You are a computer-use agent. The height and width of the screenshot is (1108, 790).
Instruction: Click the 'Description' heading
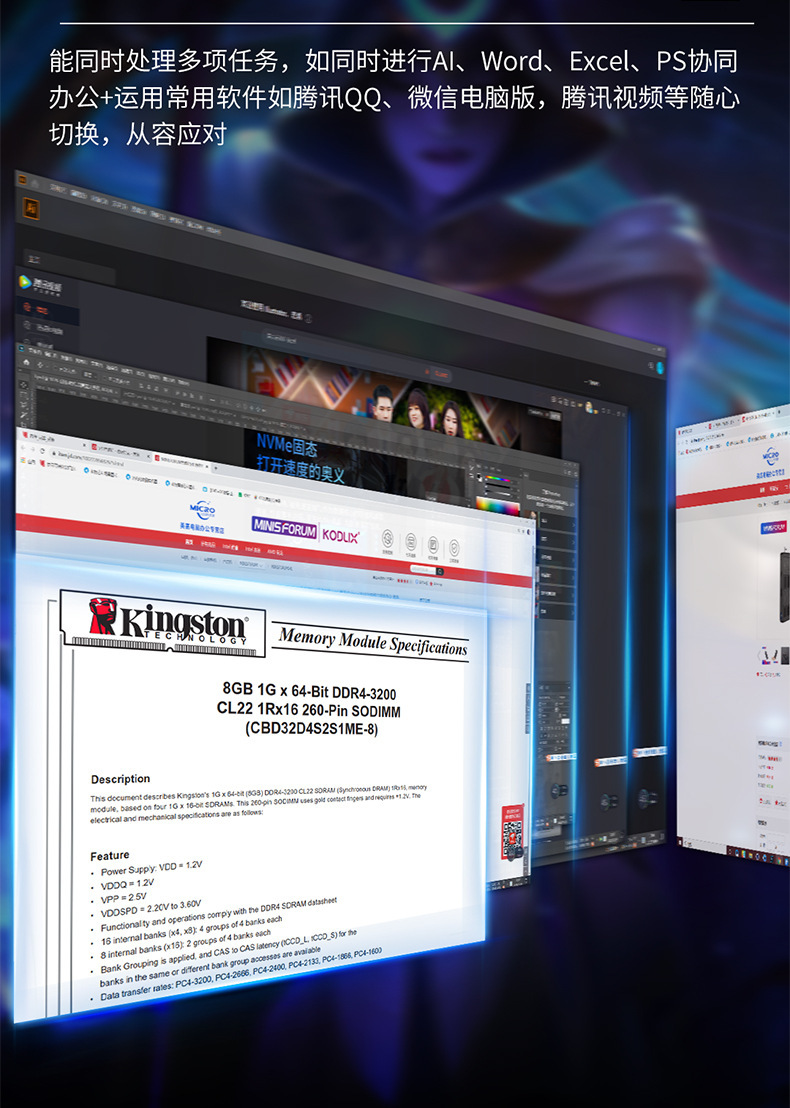coord(120,779)
